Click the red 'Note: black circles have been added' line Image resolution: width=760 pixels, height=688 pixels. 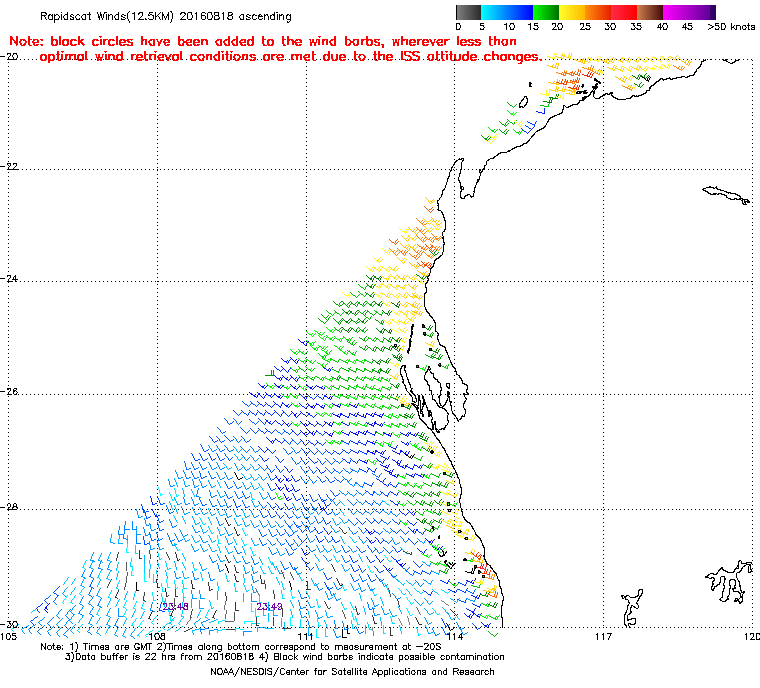[x=263, y=41]
